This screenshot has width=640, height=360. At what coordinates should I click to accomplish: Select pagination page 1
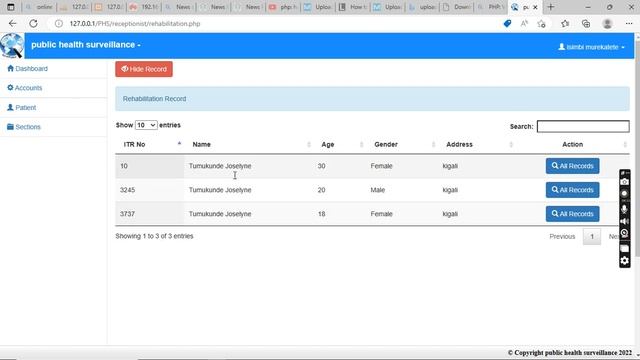592,236
